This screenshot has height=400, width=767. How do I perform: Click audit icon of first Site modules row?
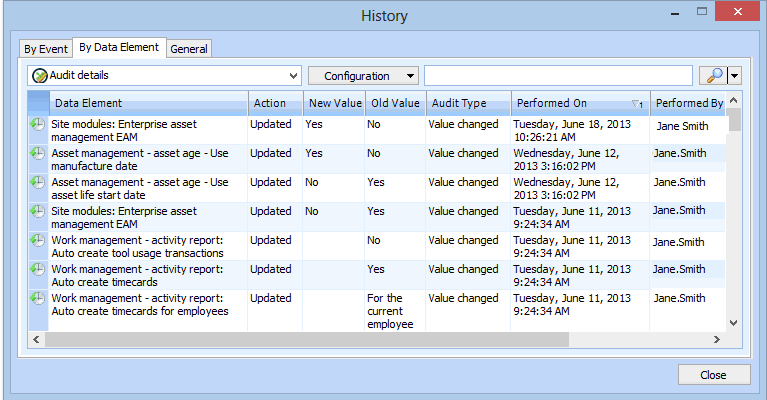(37, 125)
